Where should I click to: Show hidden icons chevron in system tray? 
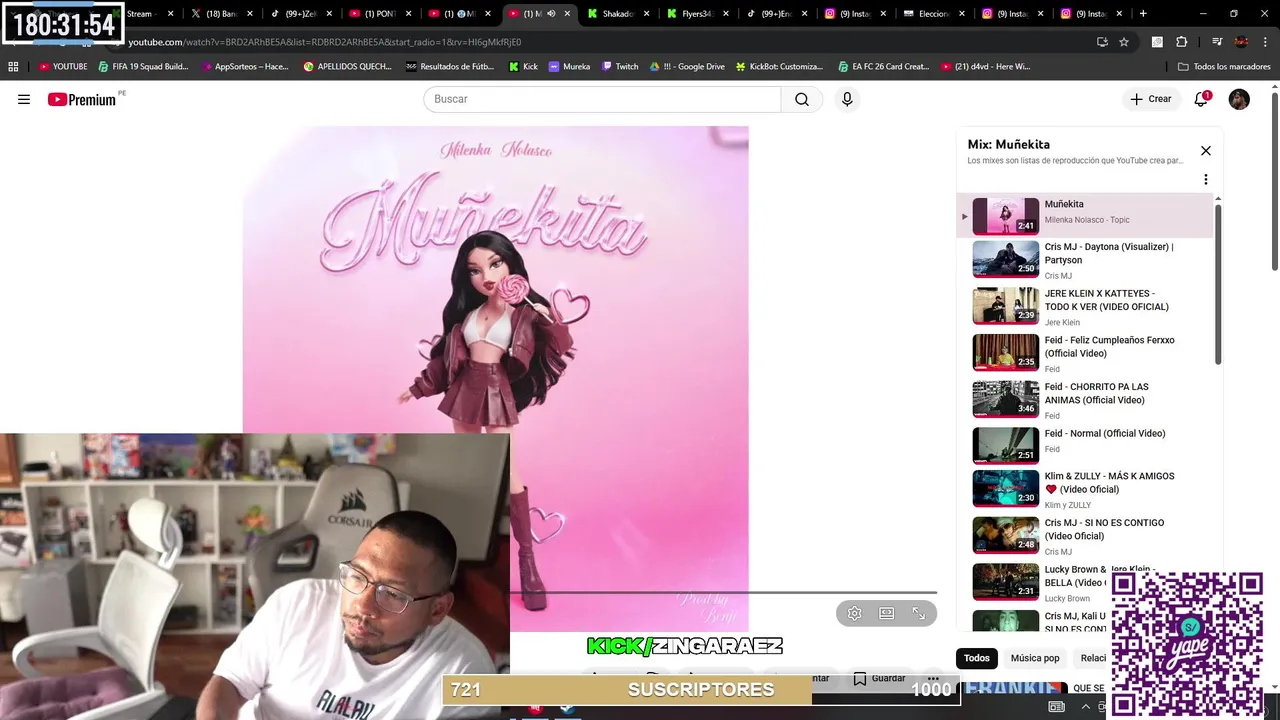coord(1086,707)
